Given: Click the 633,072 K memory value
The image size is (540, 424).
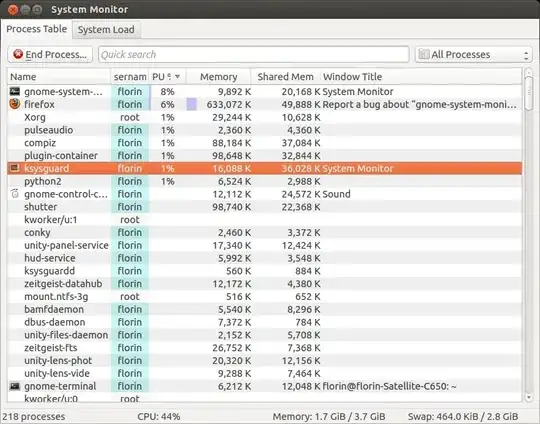Looking at the screenshot, I should pos(229,104).
